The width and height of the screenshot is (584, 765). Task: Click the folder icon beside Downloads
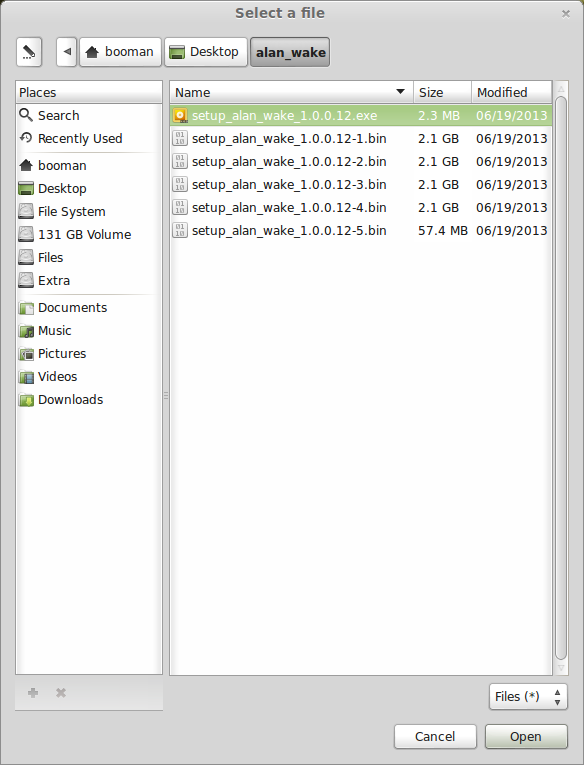pos(26,400)
